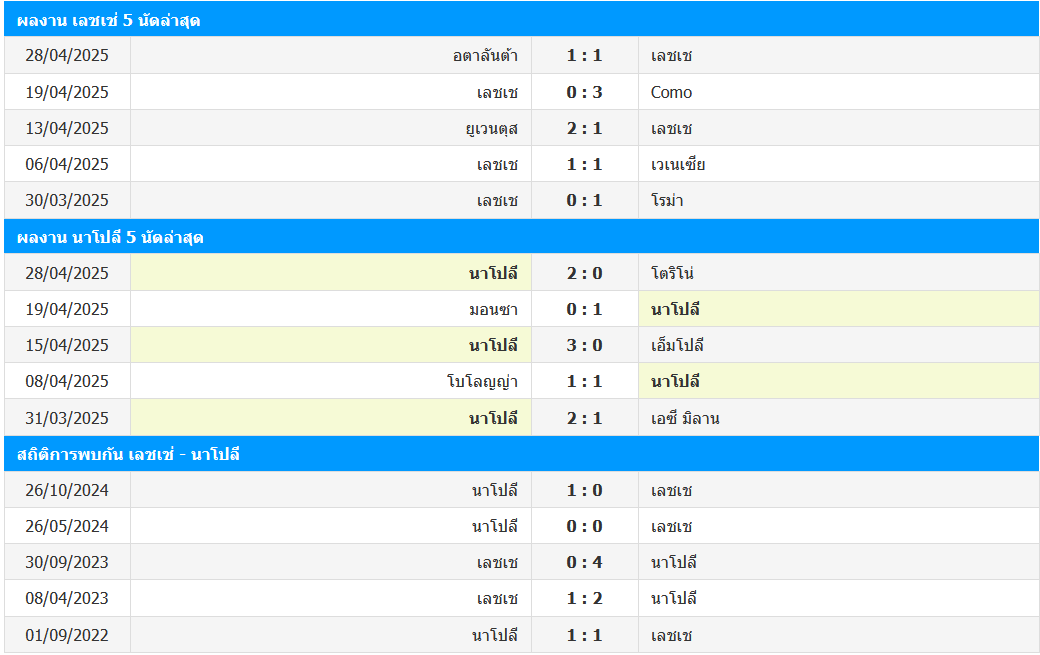Click score 0 : 3 in Como row
This screenshot has width=1040, height=655.
[584, 92]
